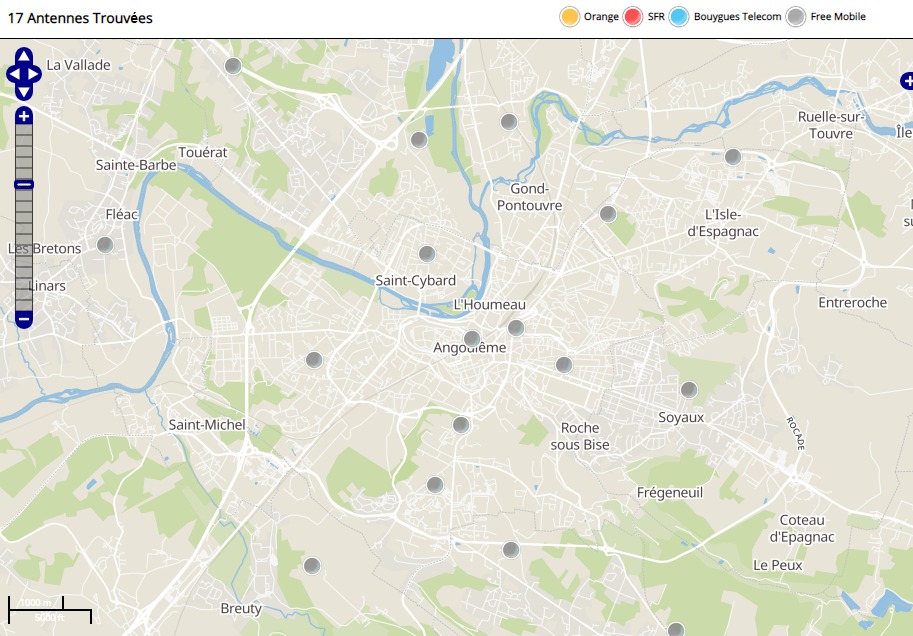
Task: Zoom out using the bottom minus button
Action: (x=24, y=319)
